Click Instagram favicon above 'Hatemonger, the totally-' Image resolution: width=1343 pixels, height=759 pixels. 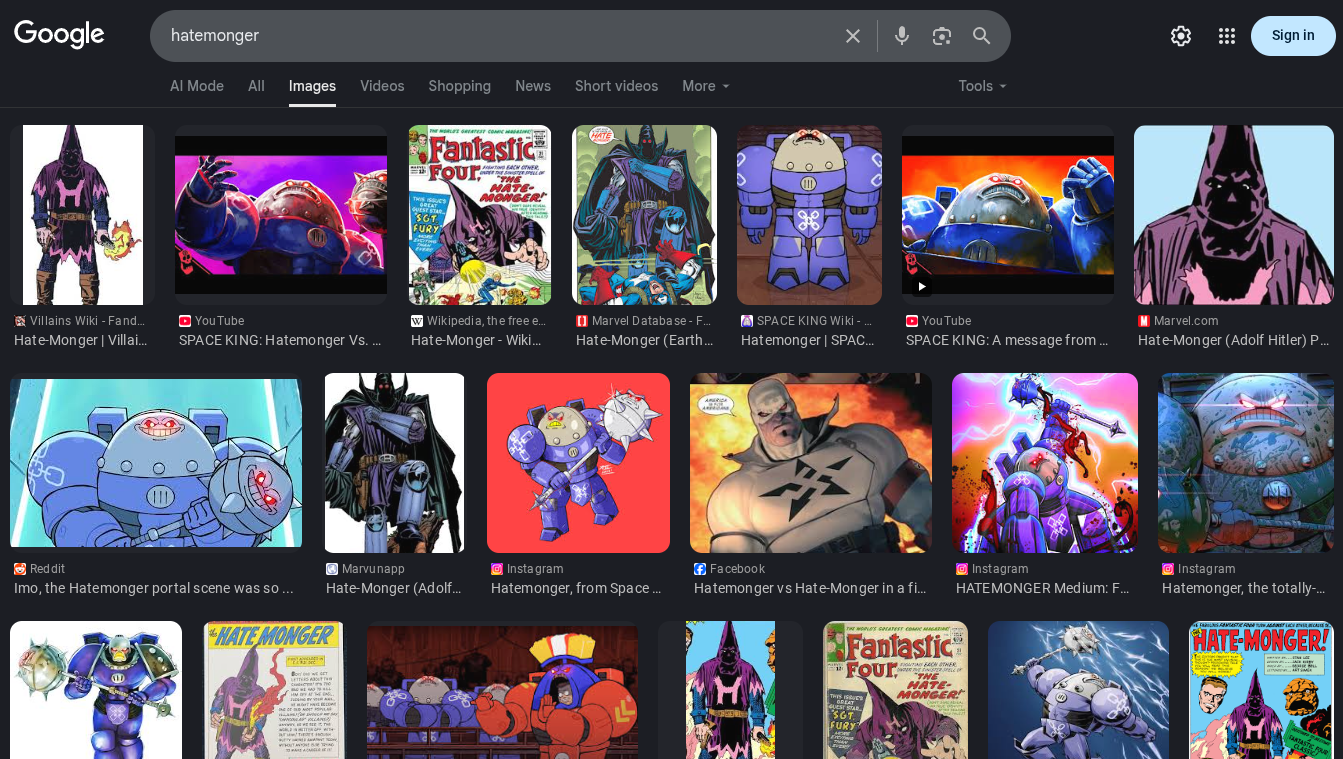1168,569
